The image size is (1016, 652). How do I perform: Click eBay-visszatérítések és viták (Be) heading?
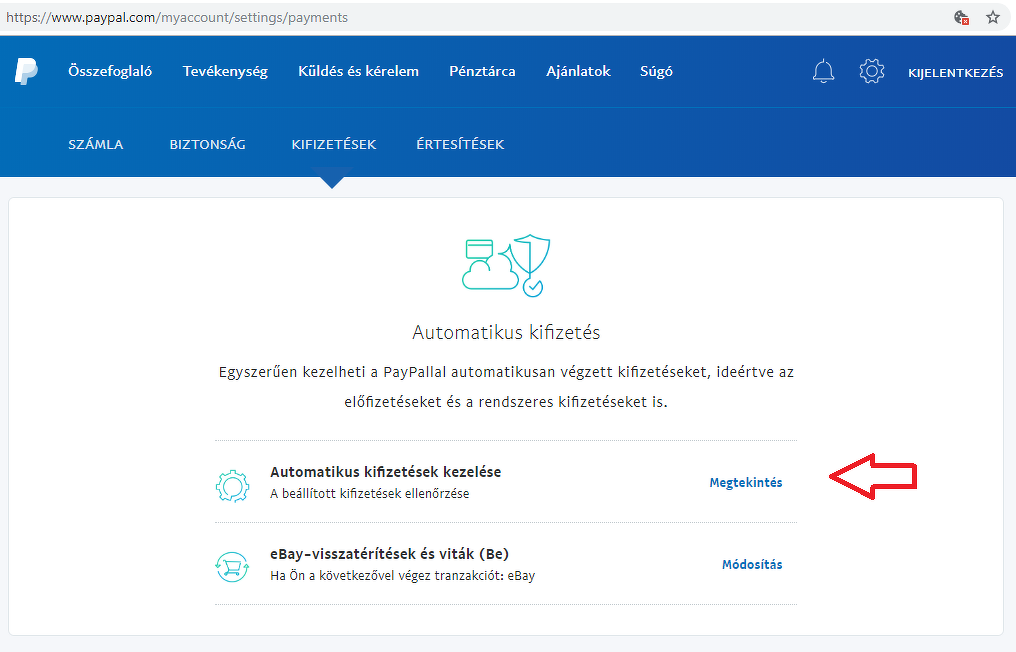tap(389, 554)
